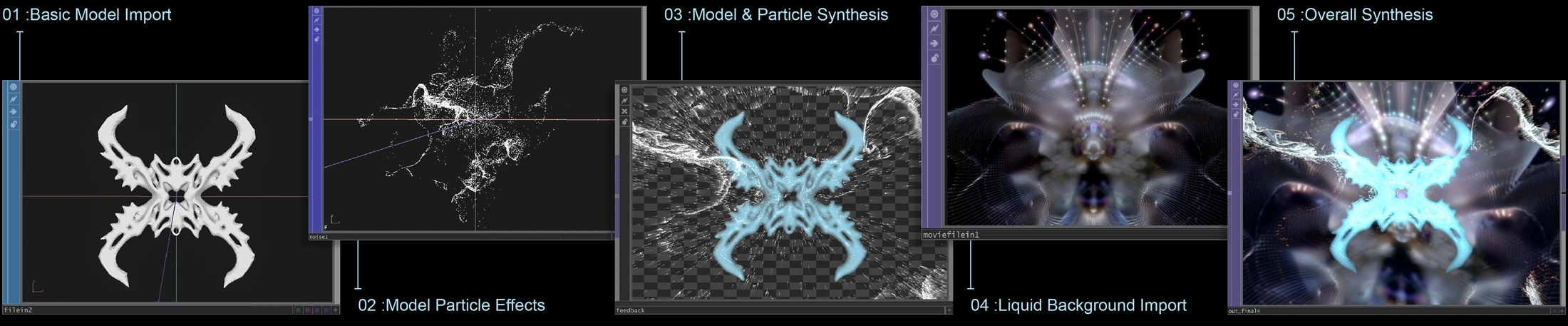Toggle dark purple flag dot on filein2 footer

[317, 310]
